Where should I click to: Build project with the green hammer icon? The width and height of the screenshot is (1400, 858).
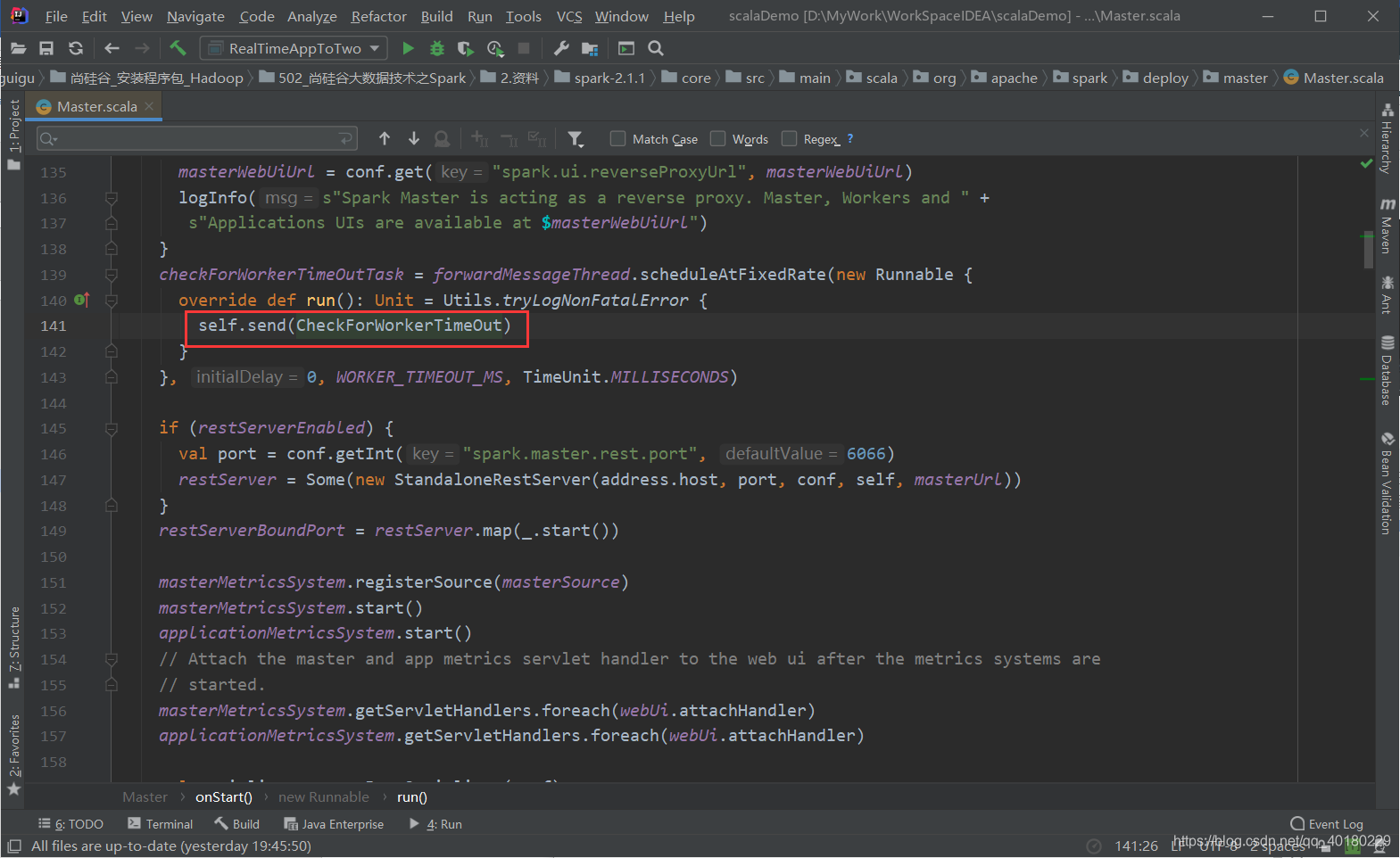(x=178, y=48)
